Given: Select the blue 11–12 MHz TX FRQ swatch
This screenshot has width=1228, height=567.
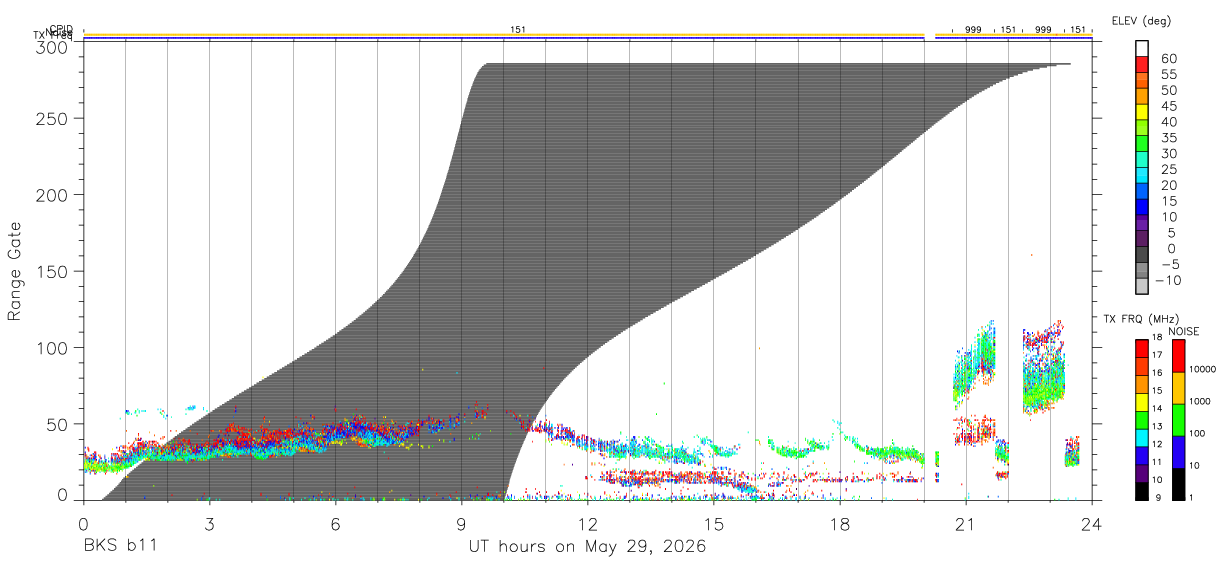Looking at the screenshot, I should (1142, 456).
